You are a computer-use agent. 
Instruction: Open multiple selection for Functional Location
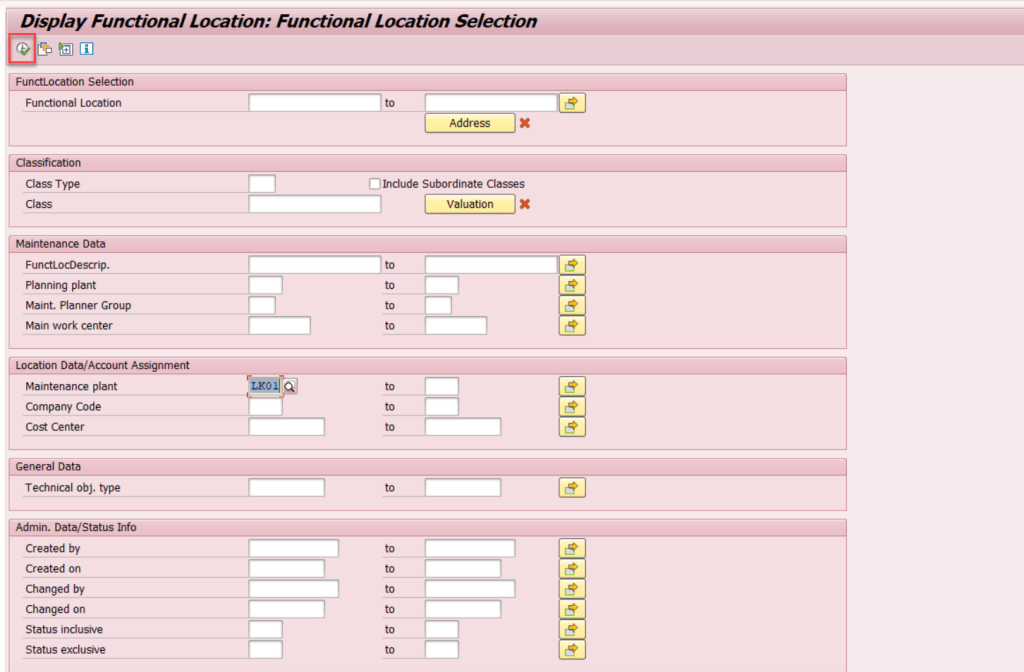[571, 102]
